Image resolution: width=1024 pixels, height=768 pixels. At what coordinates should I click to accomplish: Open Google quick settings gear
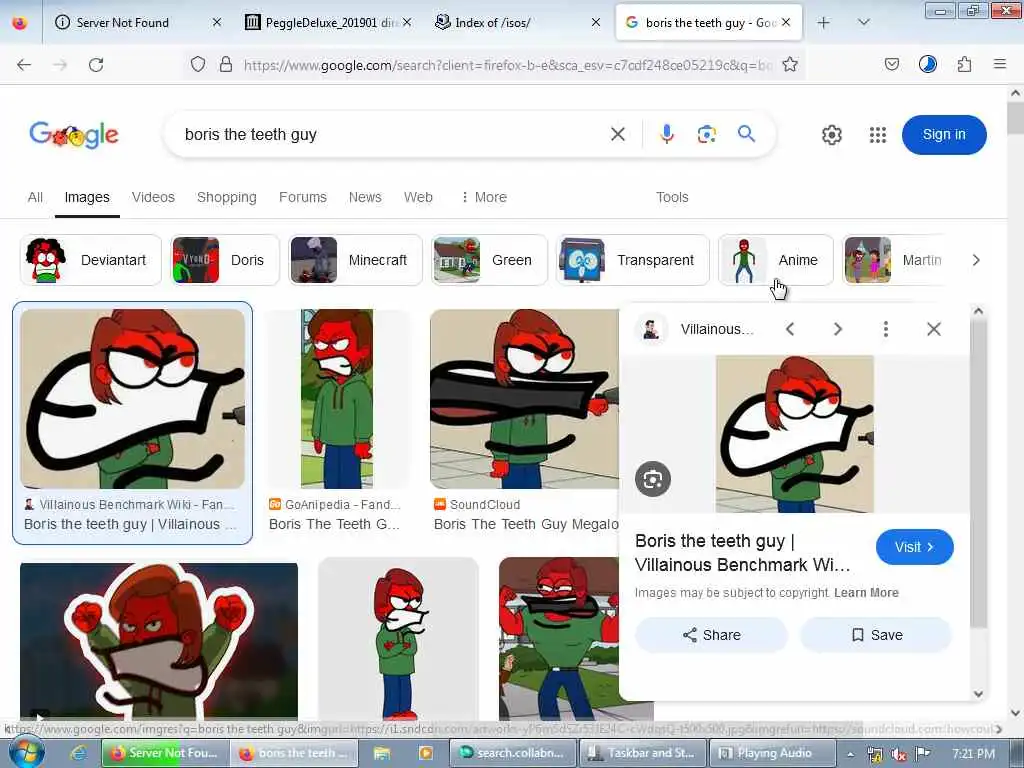point(831,135)
